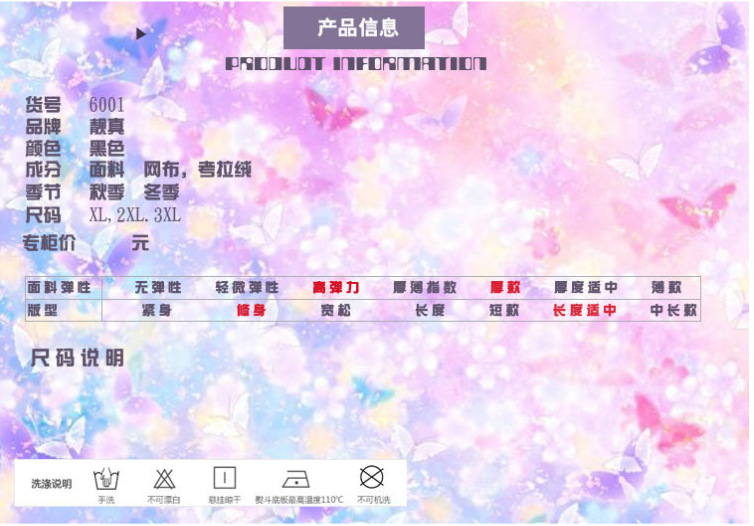Screen dimensions: 754x526
Task: Click the season value 秋季
Action: pos(107,192)
